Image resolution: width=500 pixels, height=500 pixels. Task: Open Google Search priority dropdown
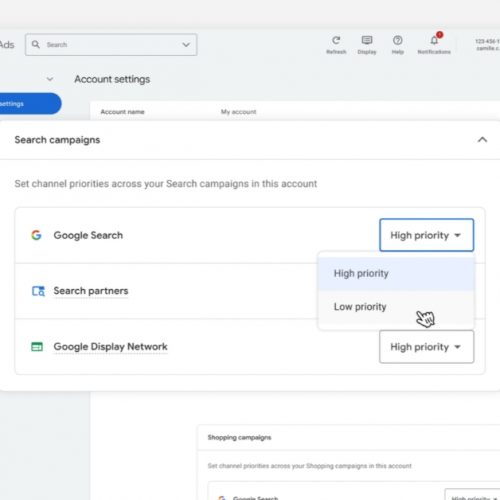click(x=426, y=235)
